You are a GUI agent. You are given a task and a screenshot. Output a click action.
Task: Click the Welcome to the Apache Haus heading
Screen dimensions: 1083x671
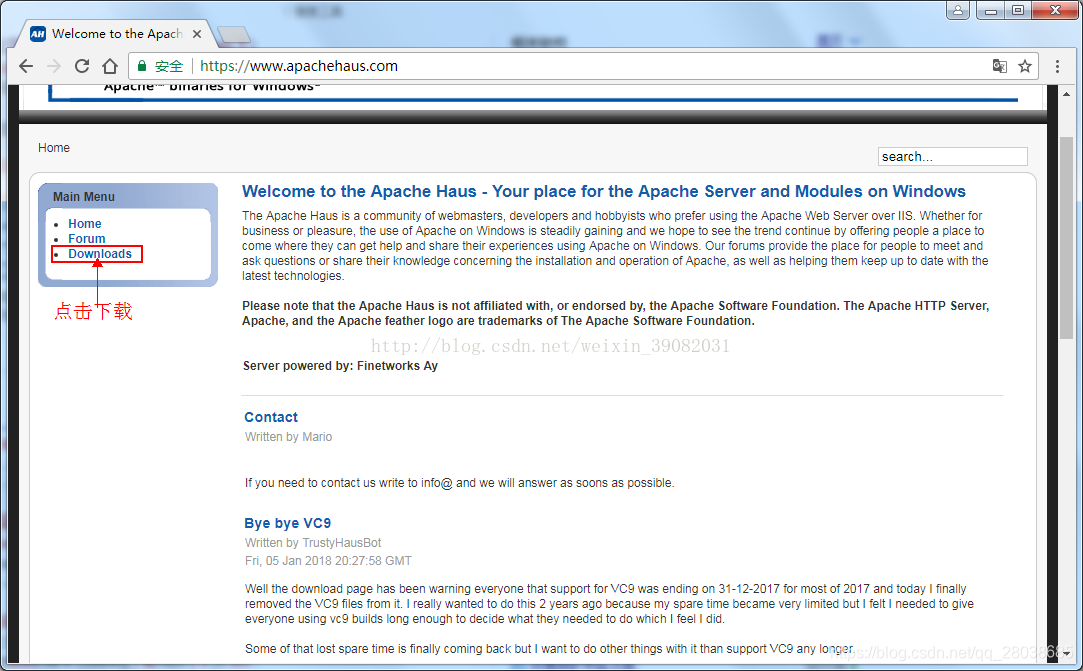(604, 191)
